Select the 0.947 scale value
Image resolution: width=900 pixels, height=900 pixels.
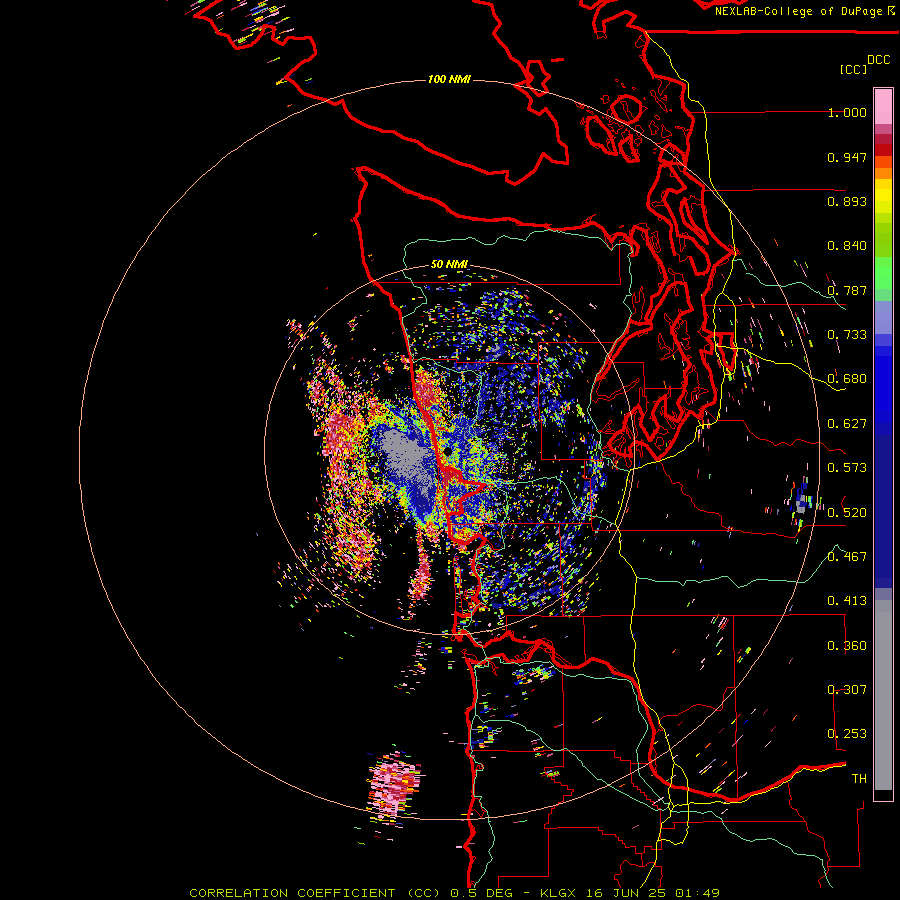tap(847, 157)
